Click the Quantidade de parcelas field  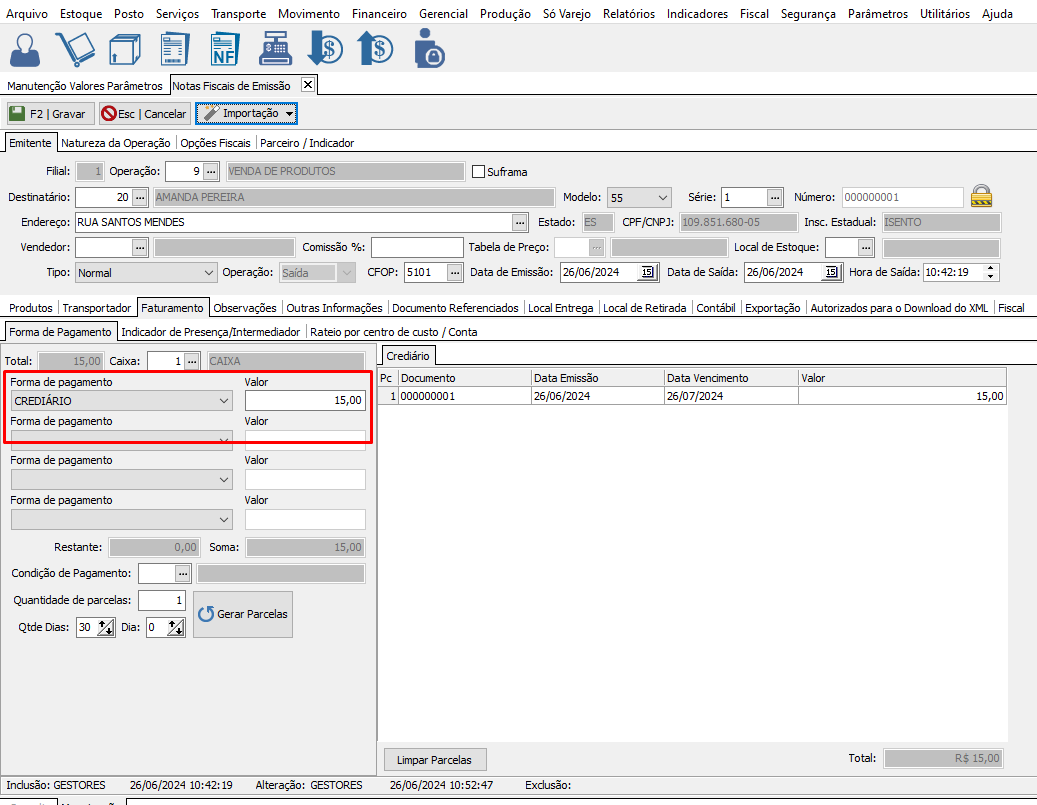coord(161,600)
